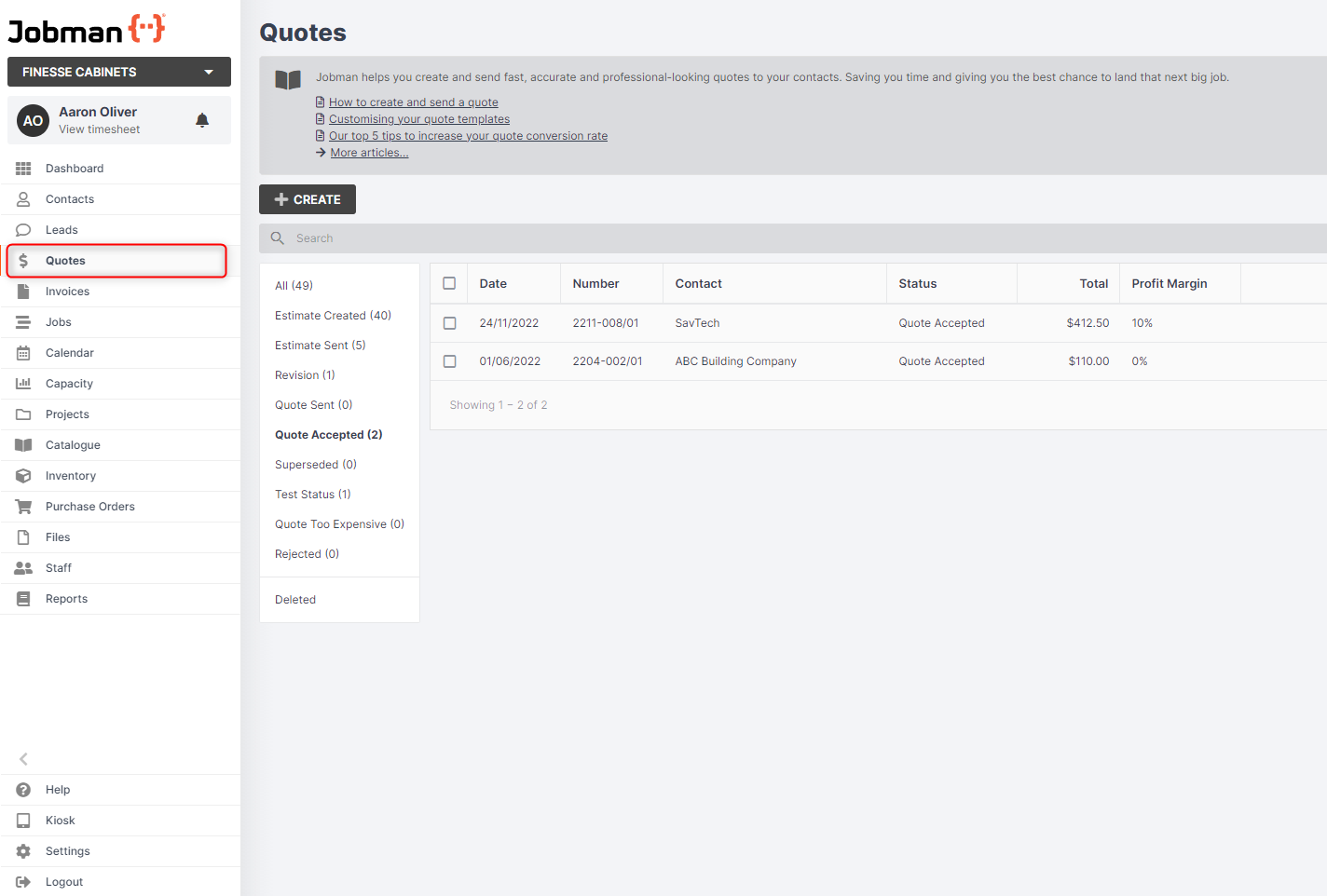The height and width of the screenshot is (896, 1327).
Task: Tick the ABC Building Company quote checkbox
Action: pyautogui.click(x=450, y=361)
